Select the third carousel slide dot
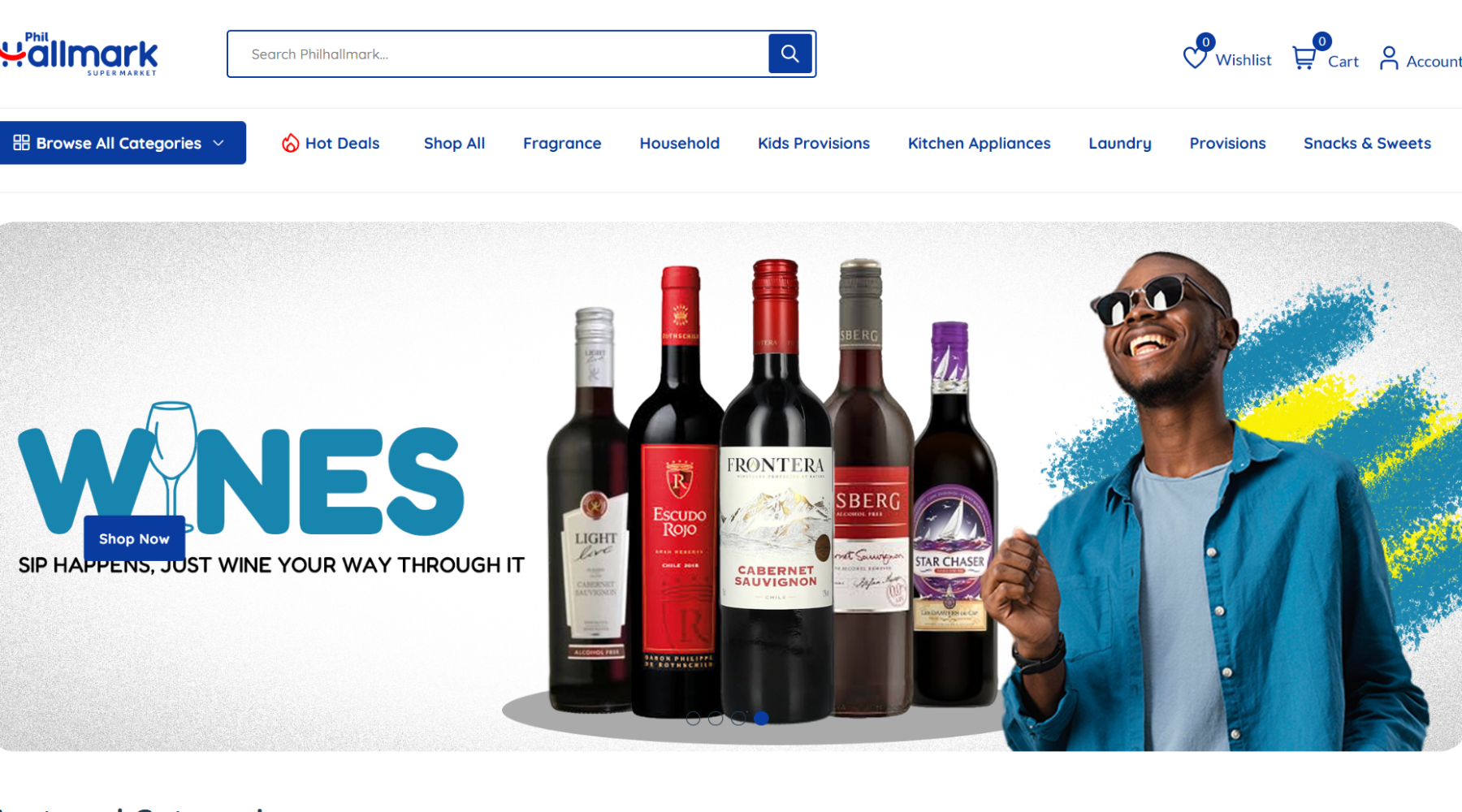Viewport: 1462px width, 812px height. pos(738,718)
